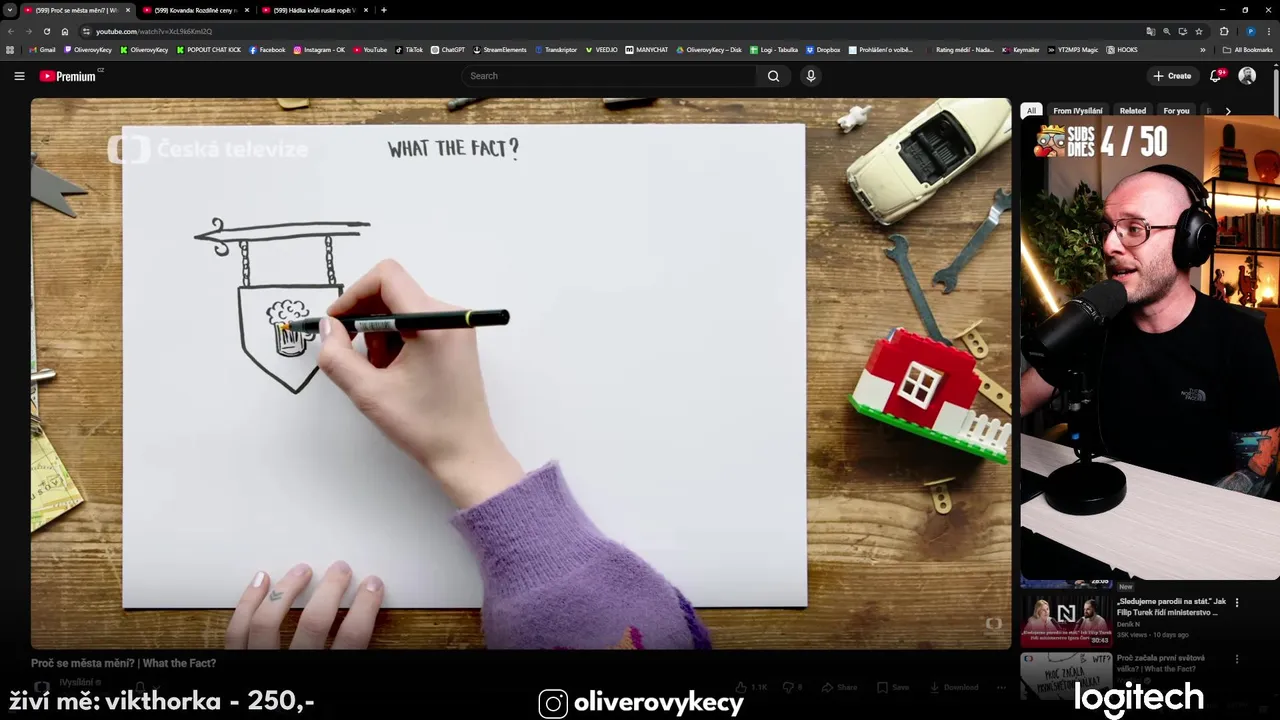
Task: Open the Chrome profile avatar
Action: tap(1250, 31)
